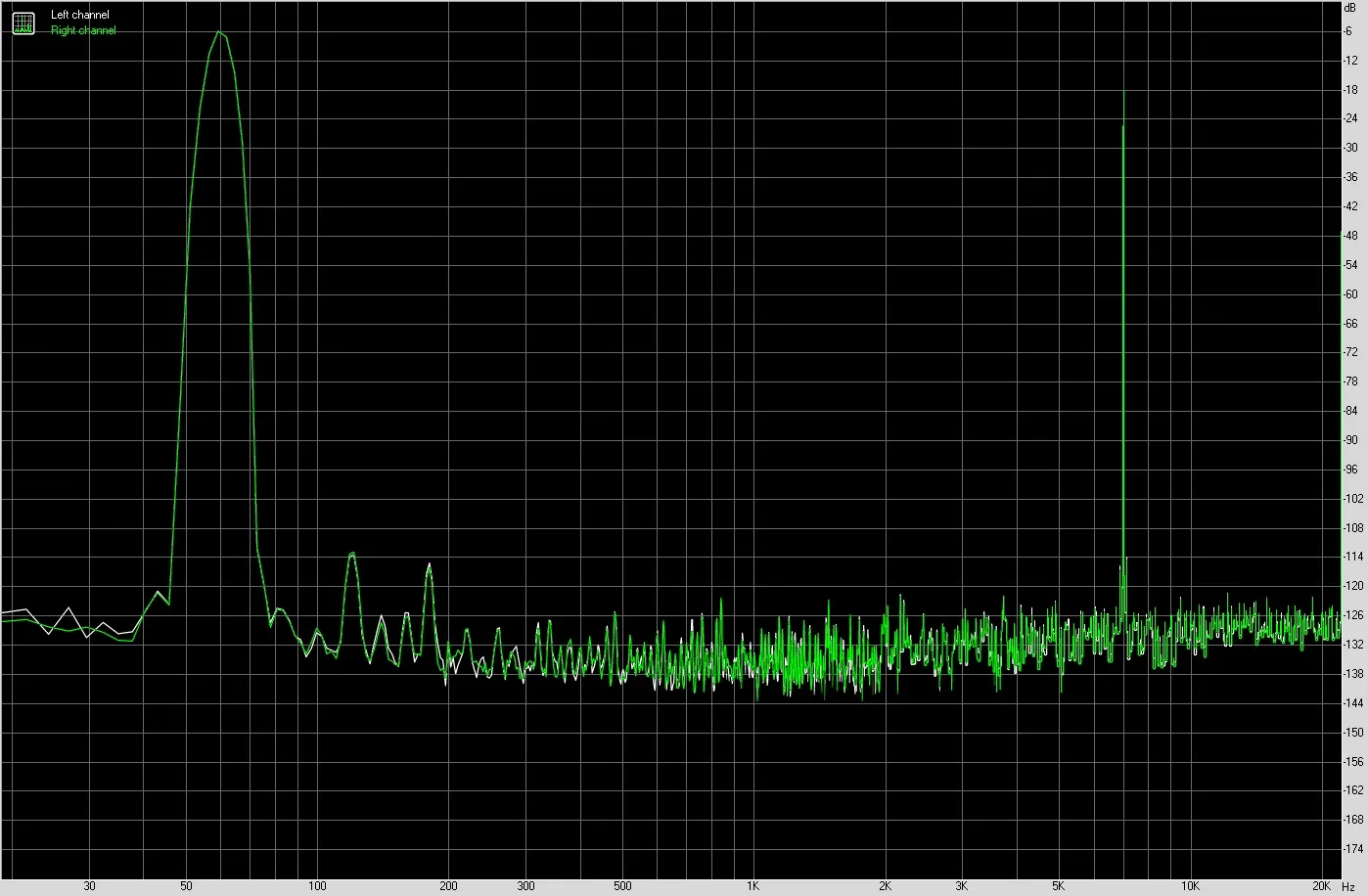Click the -54 dB scale label

[1350, 265]
